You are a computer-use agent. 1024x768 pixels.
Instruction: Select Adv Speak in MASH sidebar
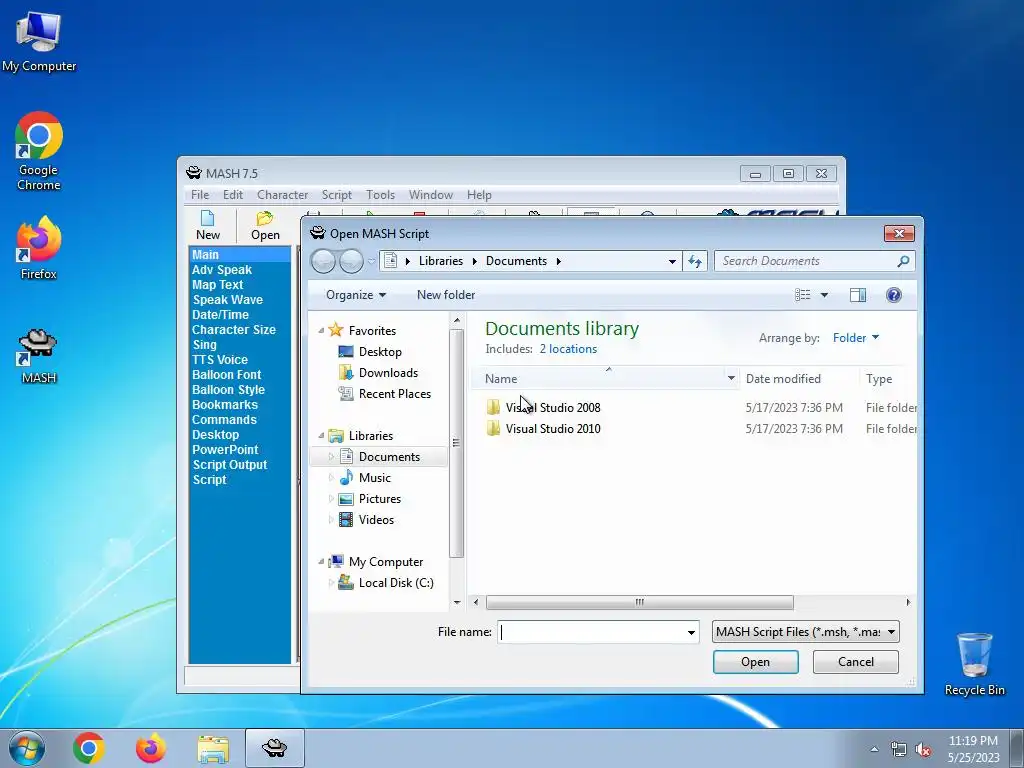click(221, 270)
